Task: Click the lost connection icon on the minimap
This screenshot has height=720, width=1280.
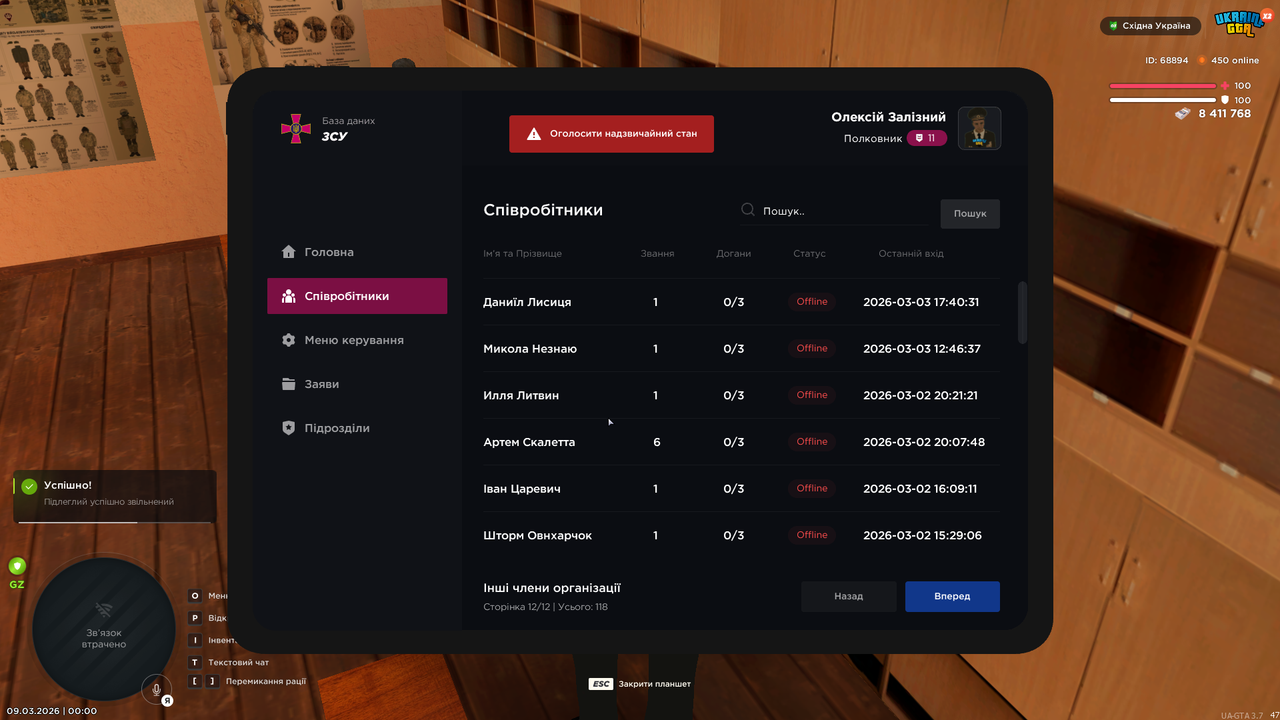Action: coord(104,609)
